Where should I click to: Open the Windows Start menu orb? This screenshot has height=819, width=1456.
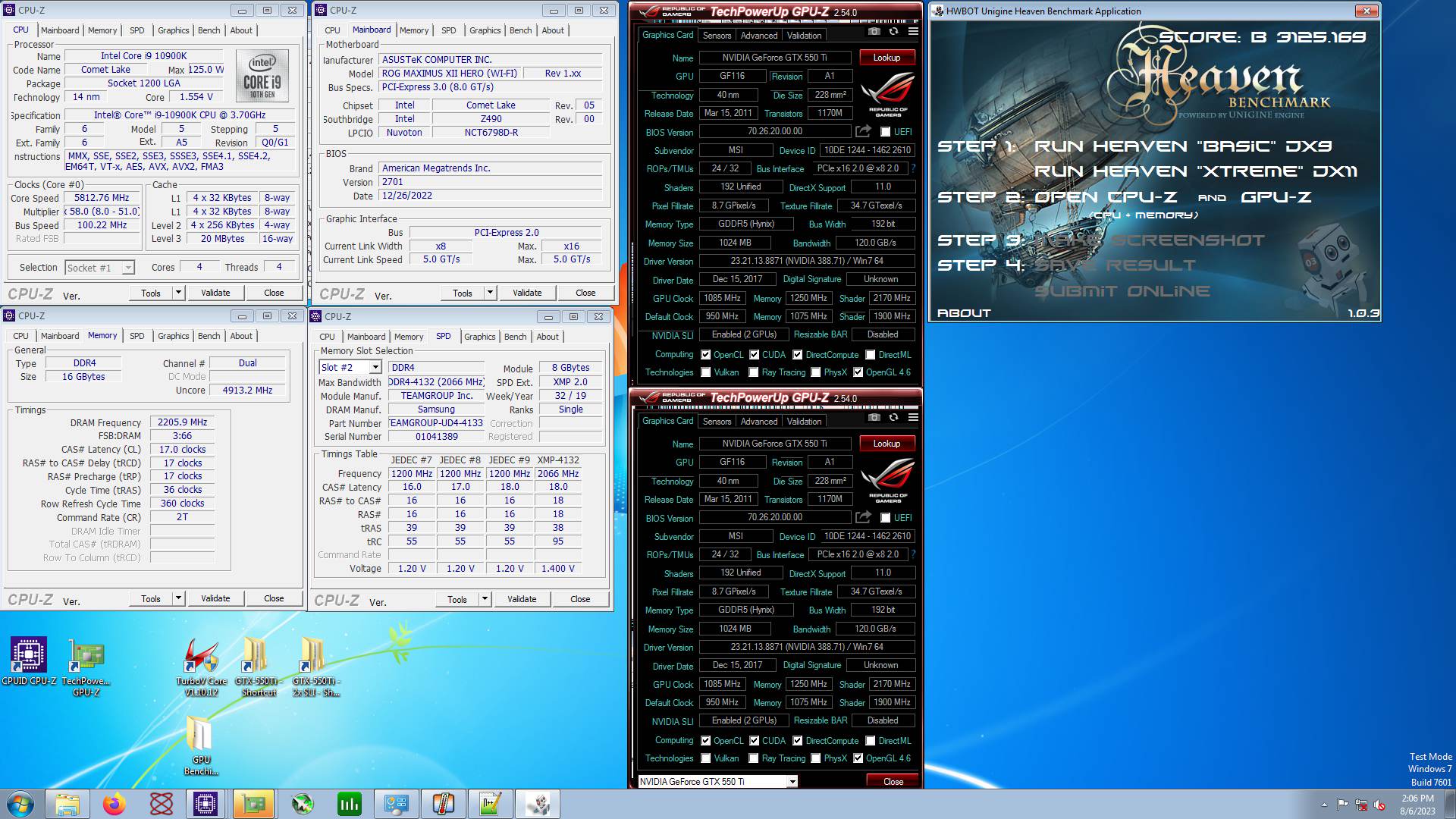coord(20,804)
